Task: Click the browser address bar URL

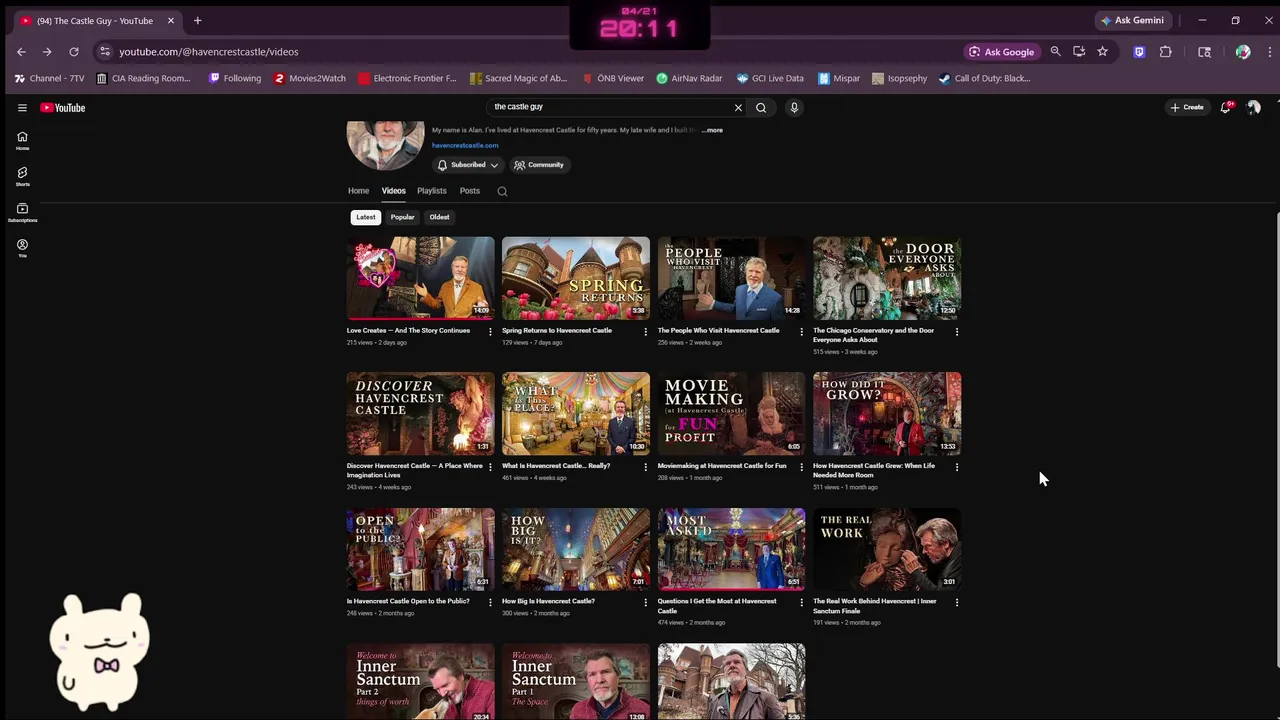Action: click(208, 52)
